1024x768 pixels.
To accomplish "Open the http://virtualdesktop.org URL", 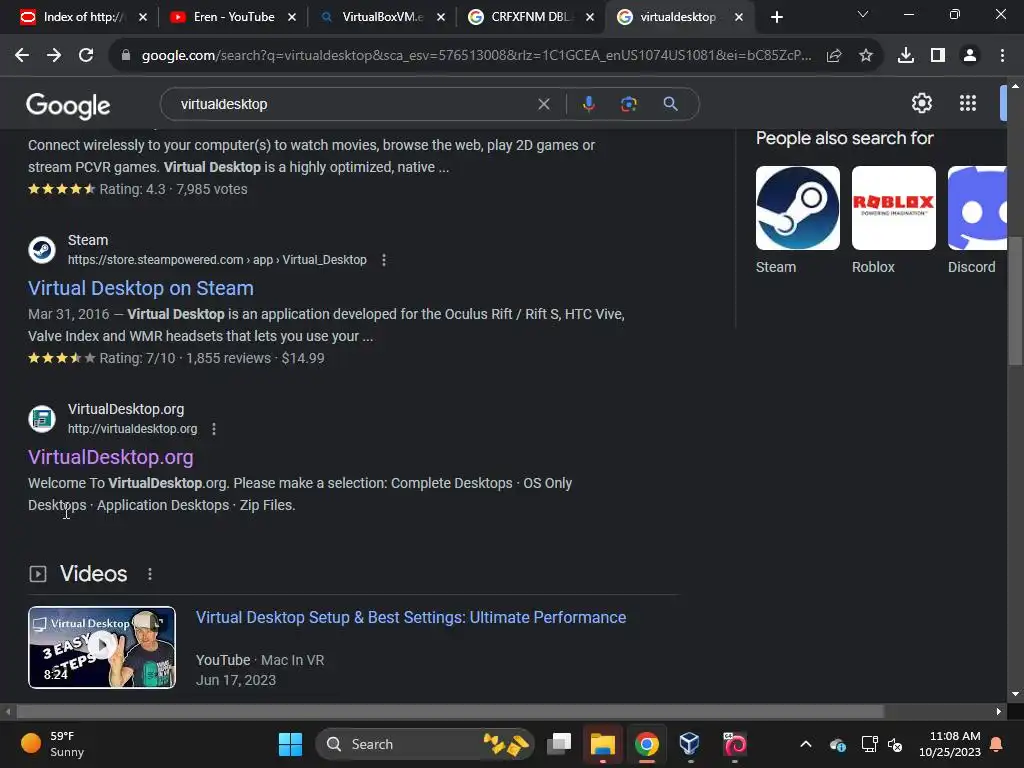I will click(x=133, y=429).
